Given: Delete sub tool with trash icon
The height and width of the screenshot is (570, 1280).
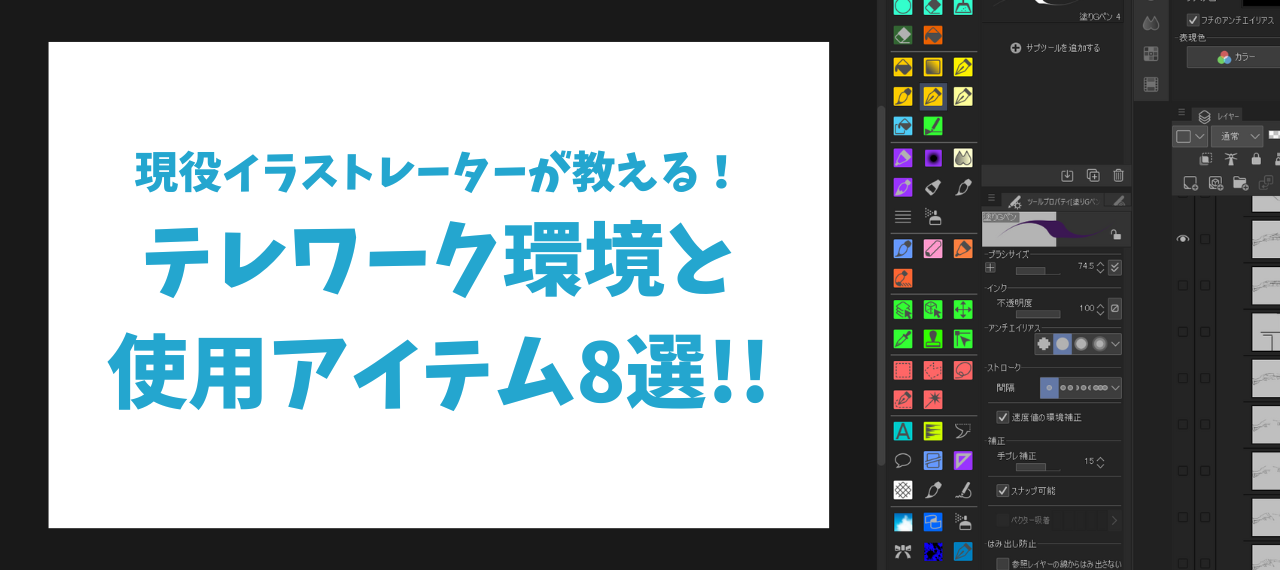Looking at the screenshot, I should tap(1118, 175).
